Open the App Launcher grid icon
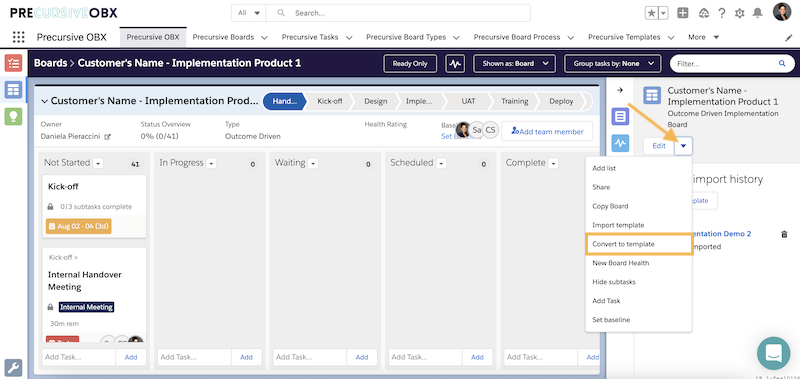 tap(18, 37)
